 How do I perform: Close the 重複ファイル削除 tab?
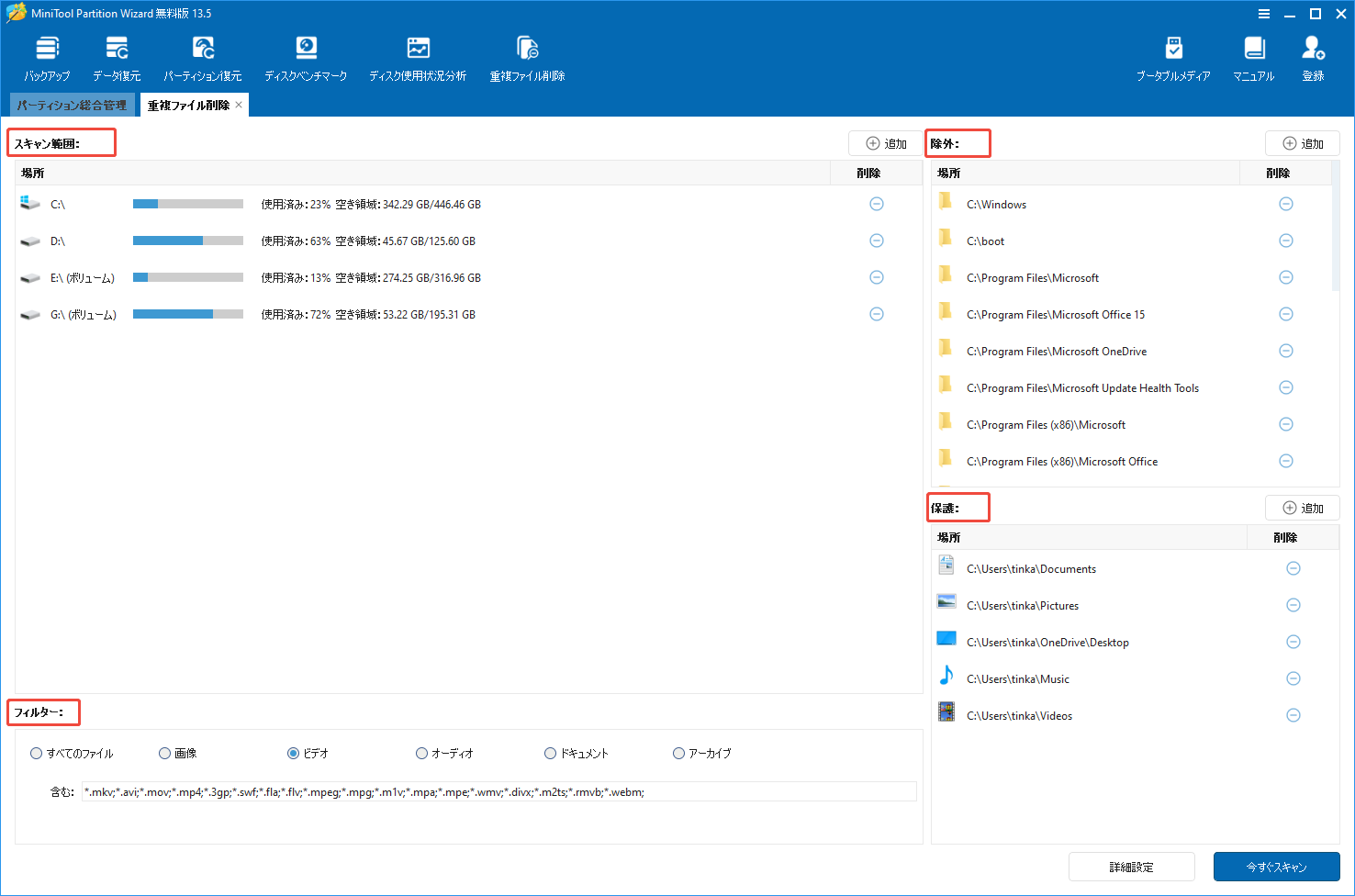click(x=239, y=104)
